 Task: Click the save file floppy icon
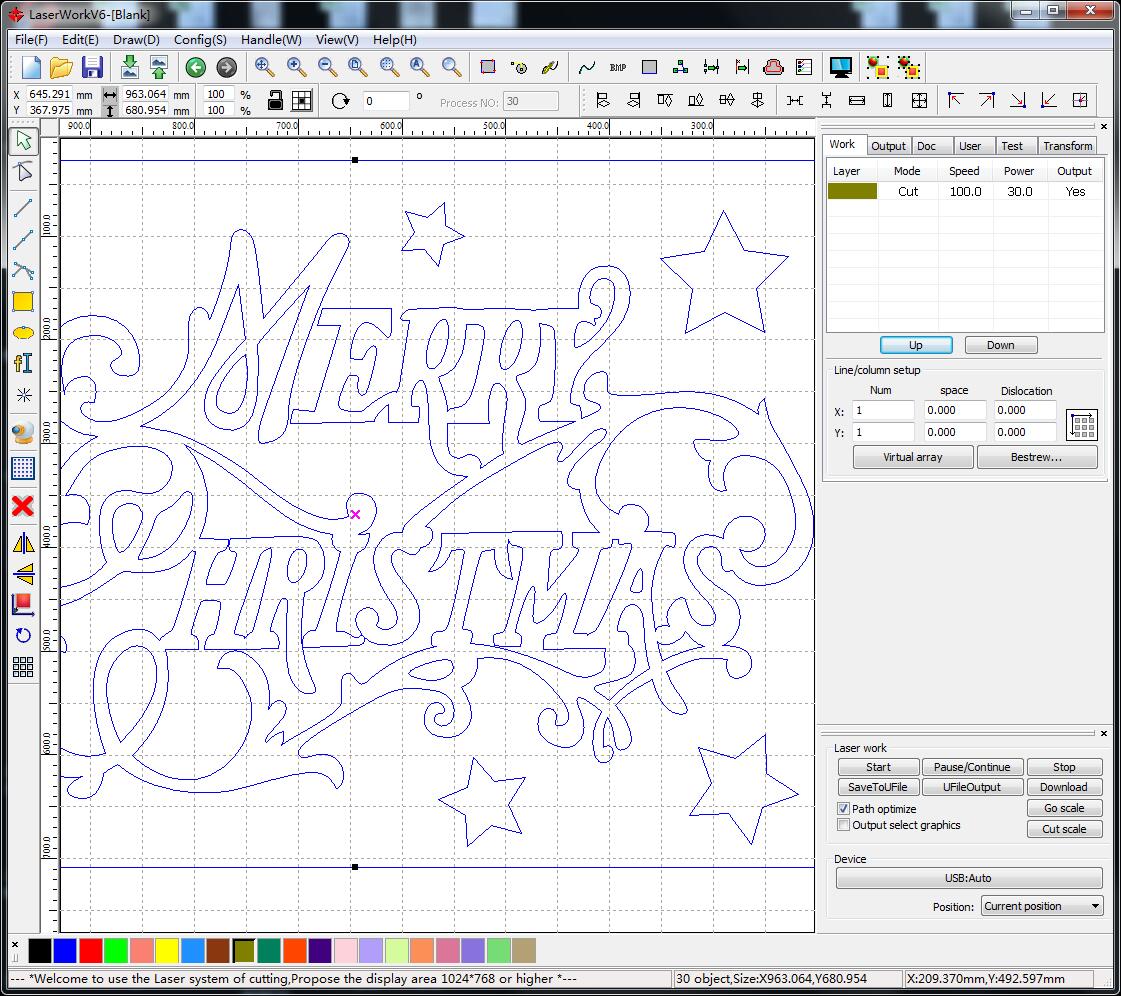coord(92,67)
